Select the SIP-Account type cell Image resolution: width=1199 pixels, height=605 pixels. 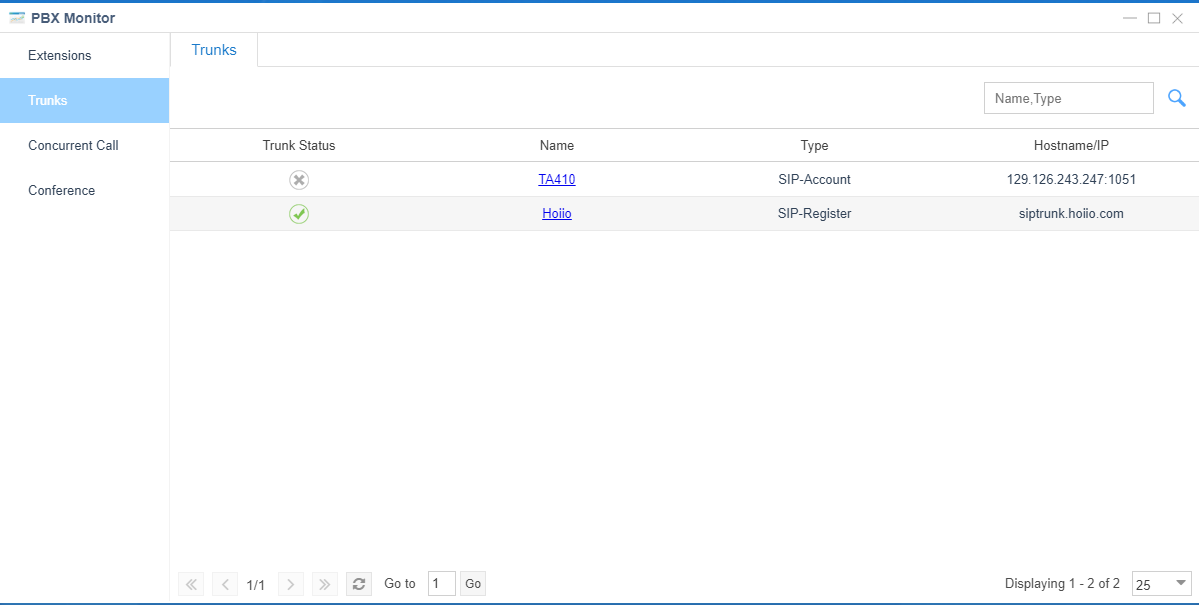[814, 180]
